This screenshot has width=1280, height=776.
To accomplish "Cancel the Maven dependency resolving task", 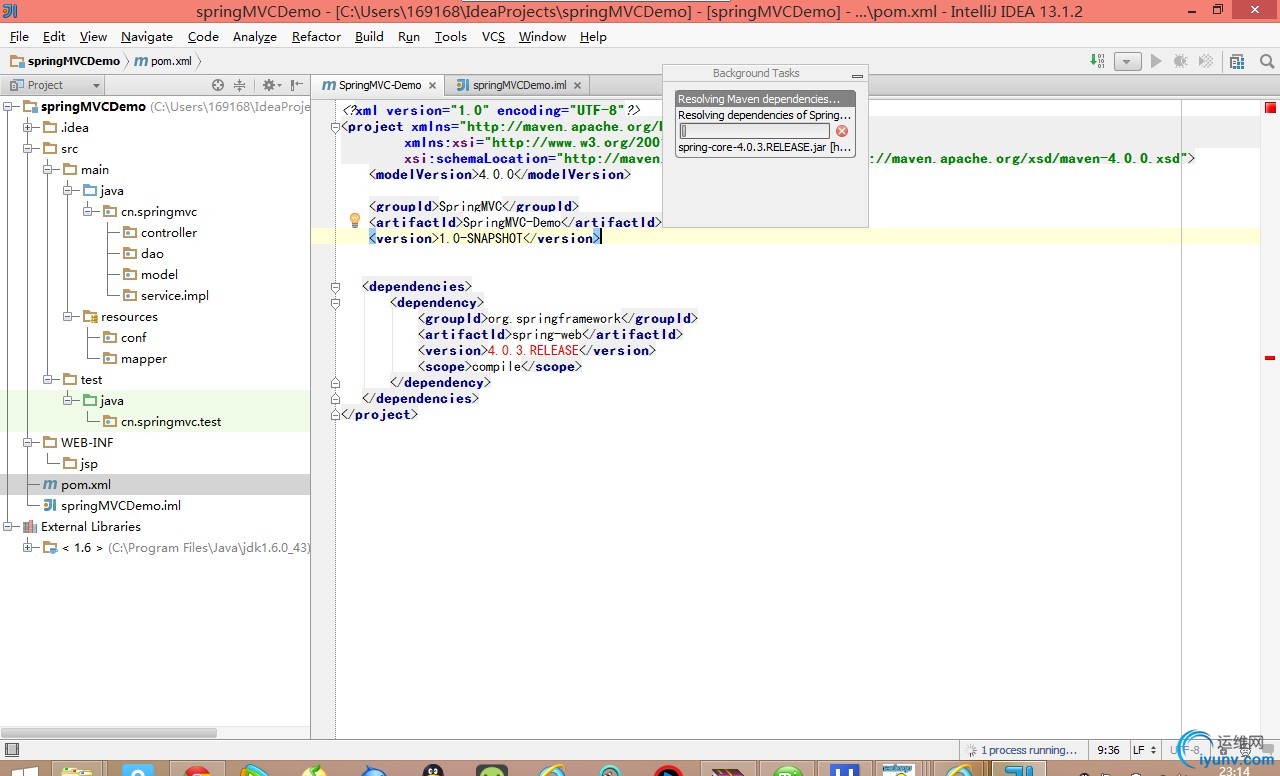I will 842,131.
